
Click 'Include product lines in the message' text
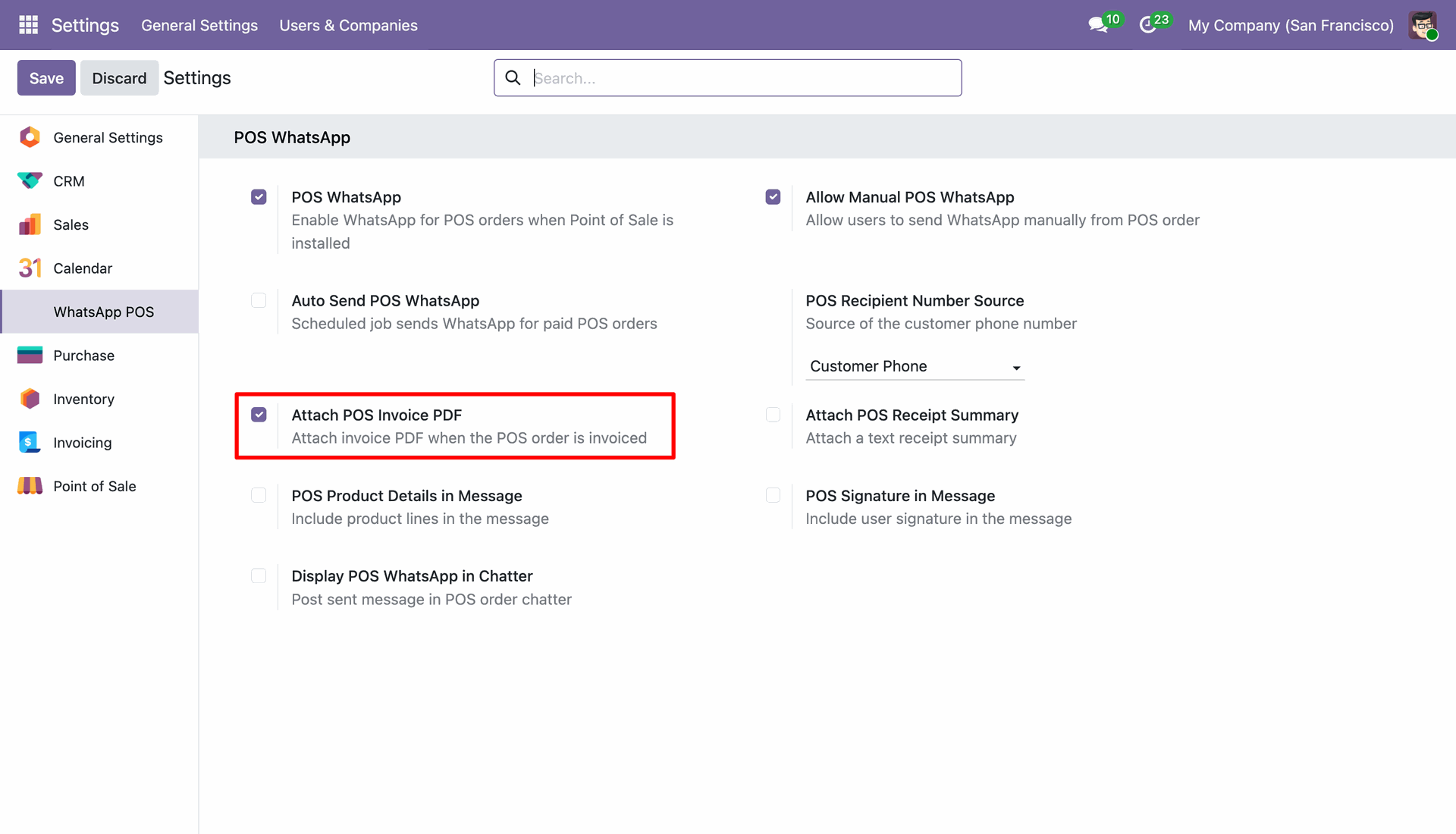pyautogui.click(x=420, y=519)
